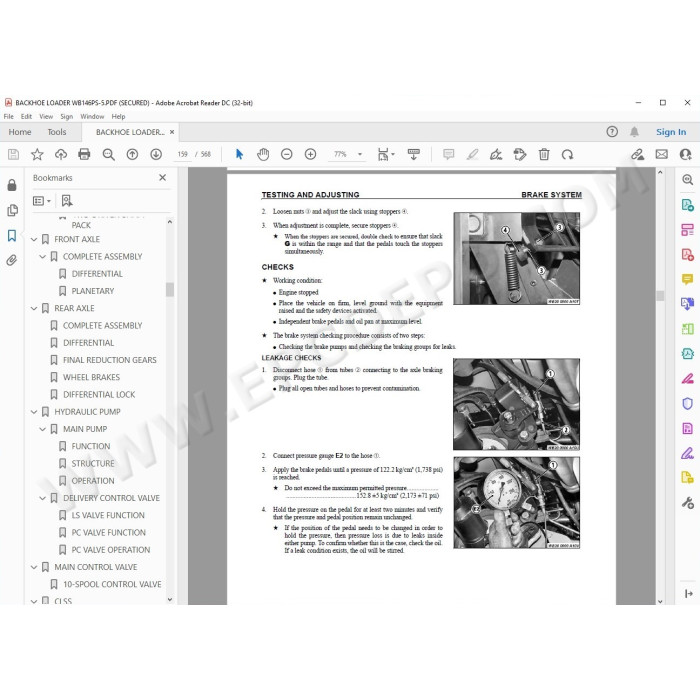This screenshot has width=700, height=700.
Task: Click the document vertical scrollbar thumb
Action: tap(660, 295)
